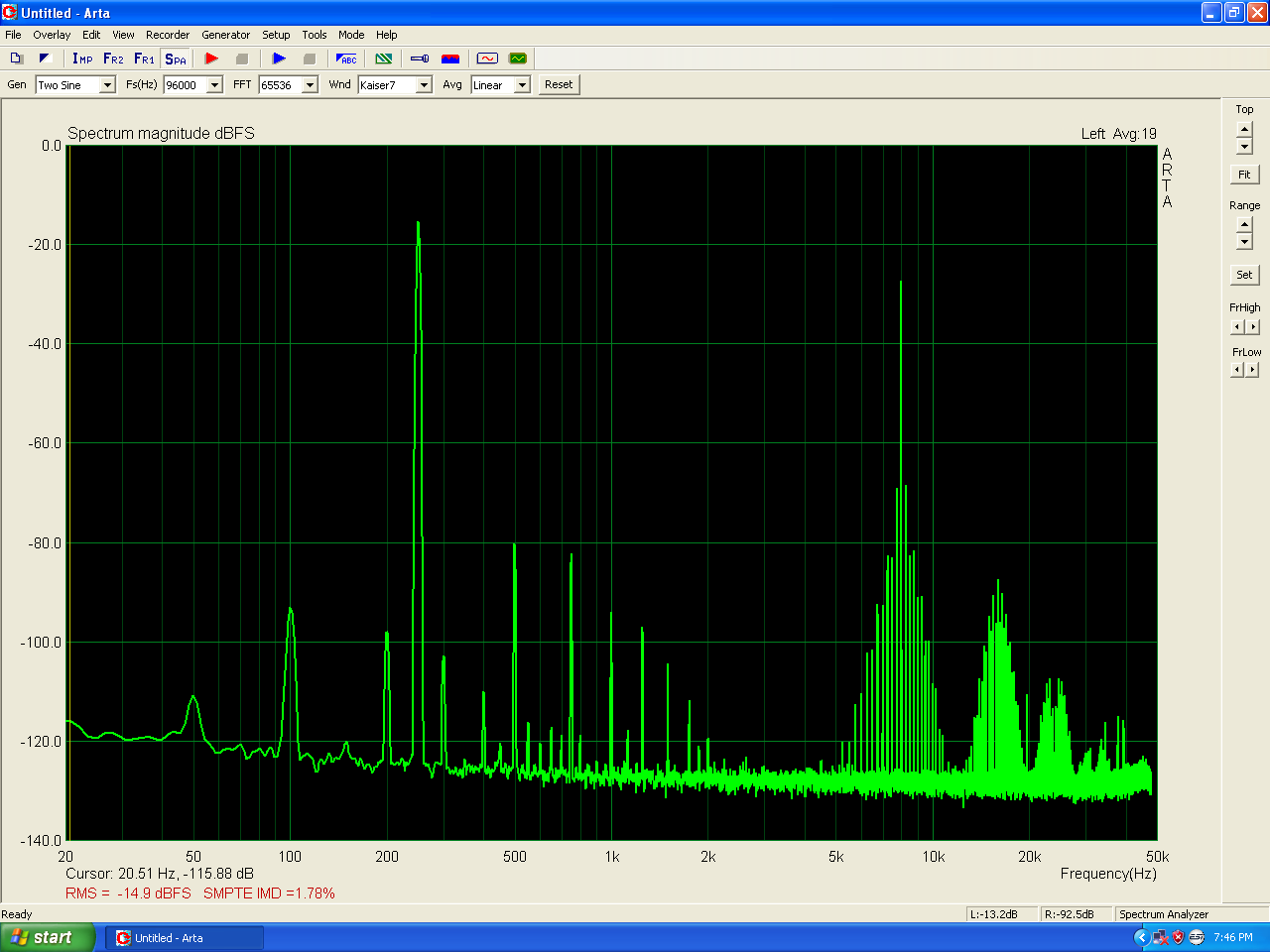Open the Tools menu

315,35
